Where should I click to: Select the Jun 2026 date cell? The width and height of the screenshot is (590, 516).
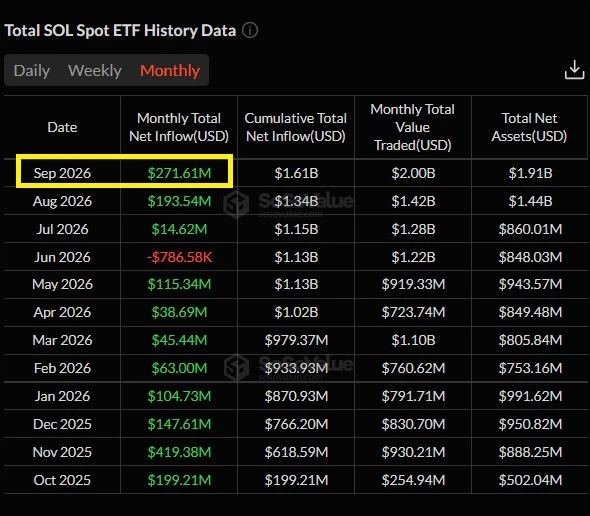coord(62,257)
